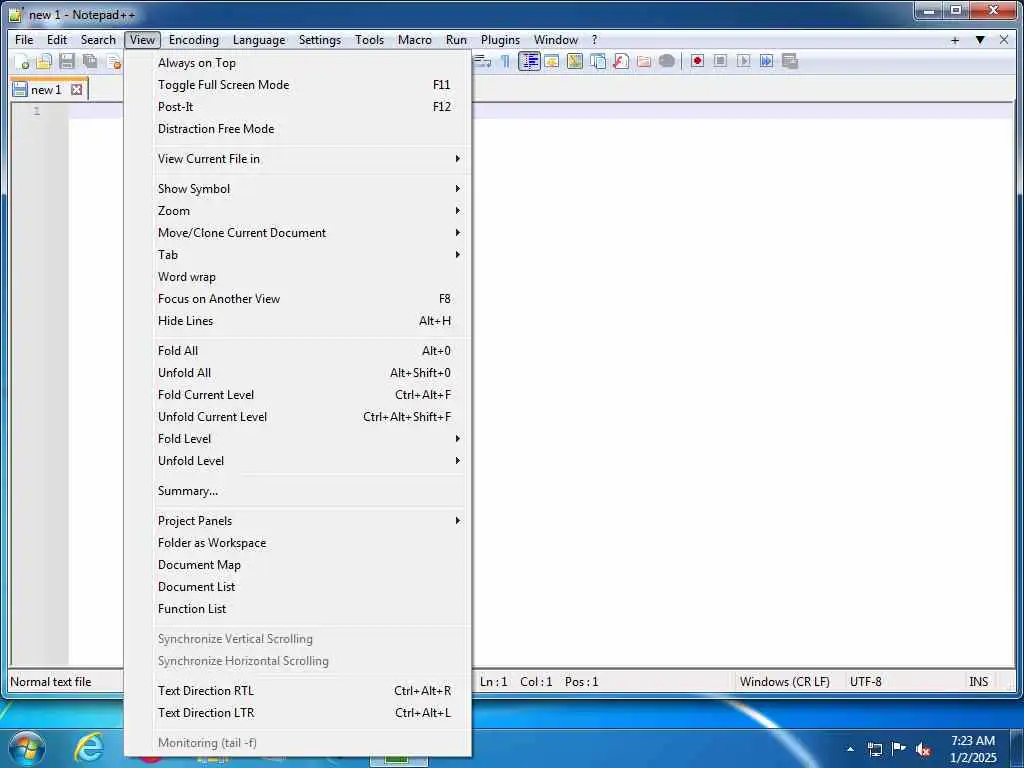The height and width of the screenshot is (768, 1024).
Task: Click the Open file toolbar icon
Action: coord(44,61)
